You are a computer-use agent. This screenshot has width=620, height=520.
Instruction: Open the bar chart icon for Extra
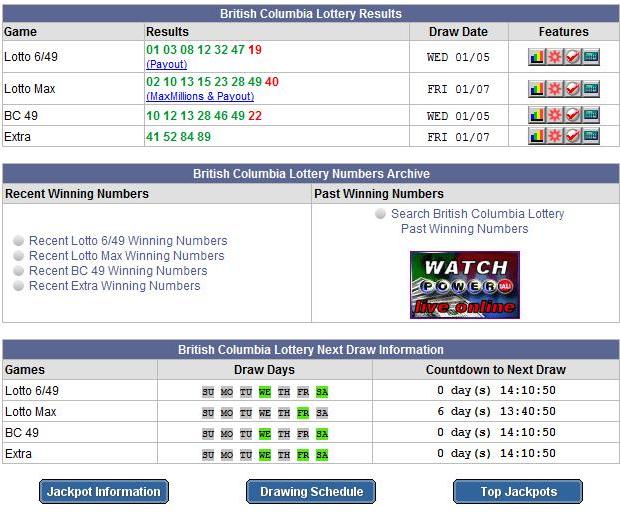(x=537, y=136)
